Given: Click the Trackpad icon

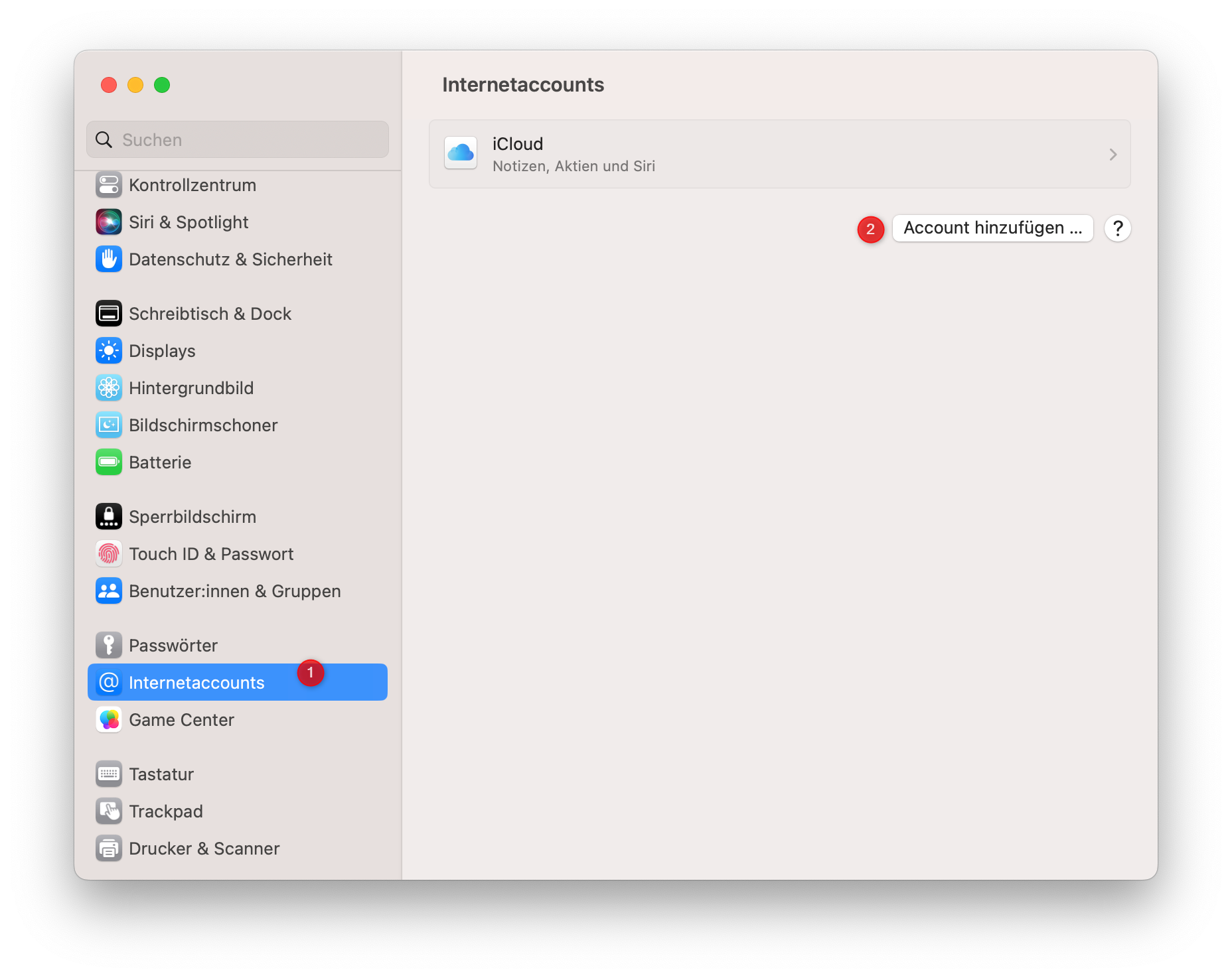Looking at the screenshot, I should (x=109, y=811).
